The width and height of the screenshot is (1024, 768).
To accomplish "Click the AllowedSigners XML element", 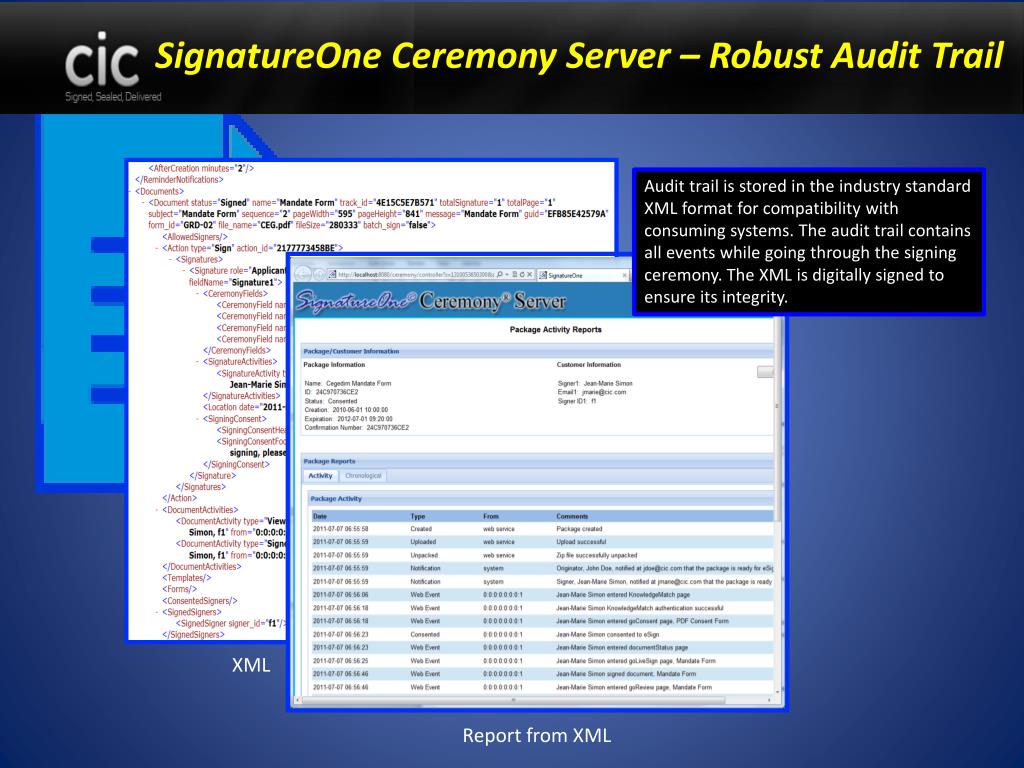I will (x=195, y=237).
